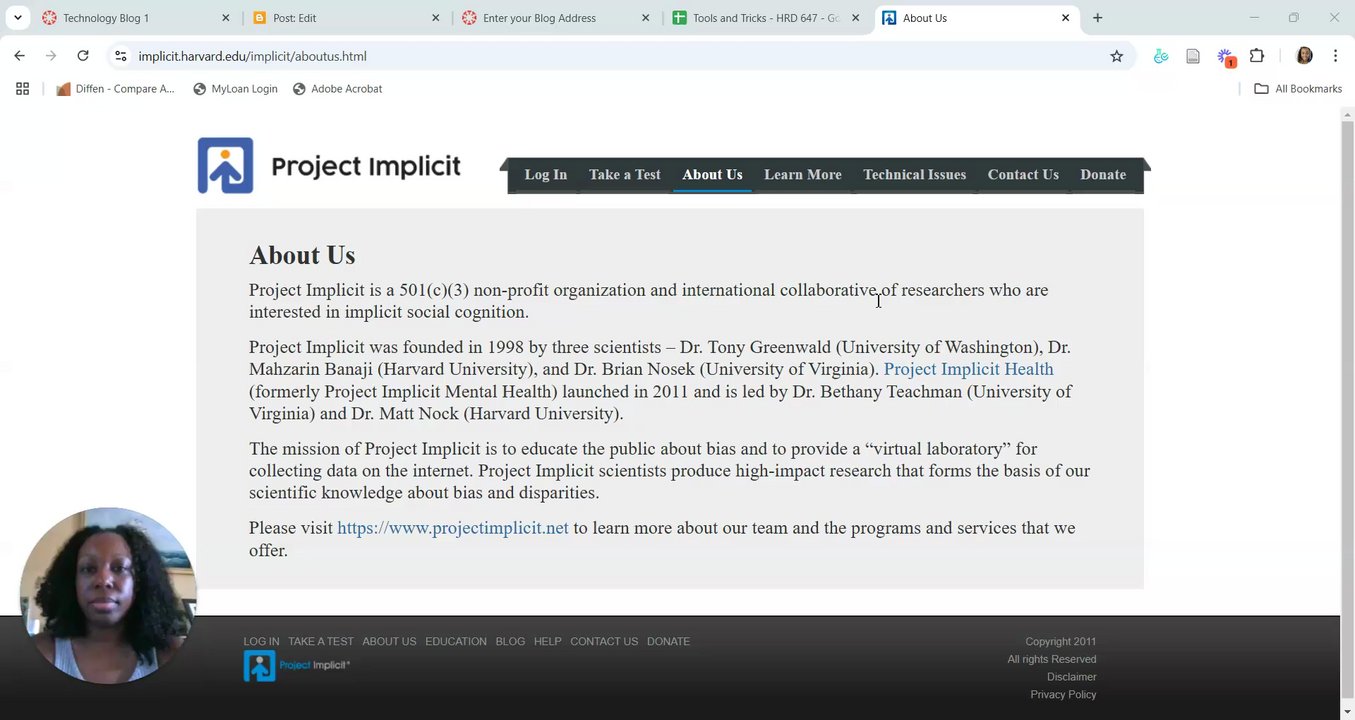
Task: Switch to Tools and Tricks sheet tab
Action: pos(767,18)
